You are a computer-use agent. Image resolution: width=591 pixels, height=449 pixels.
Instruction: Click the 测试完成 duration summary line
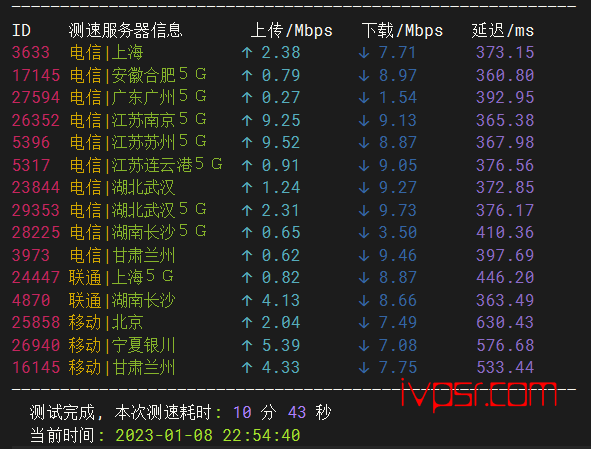(x=181, y=412)
